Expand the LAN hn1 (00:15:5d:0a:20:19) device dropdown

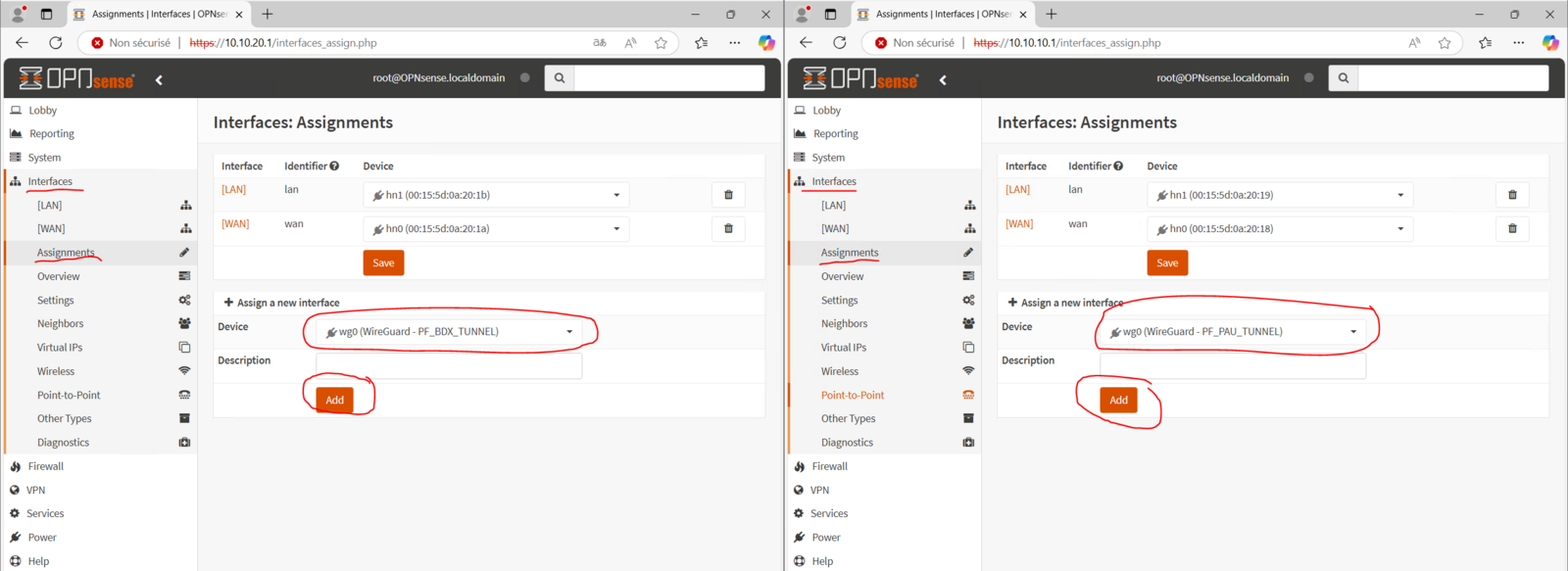pos(1280,195)
